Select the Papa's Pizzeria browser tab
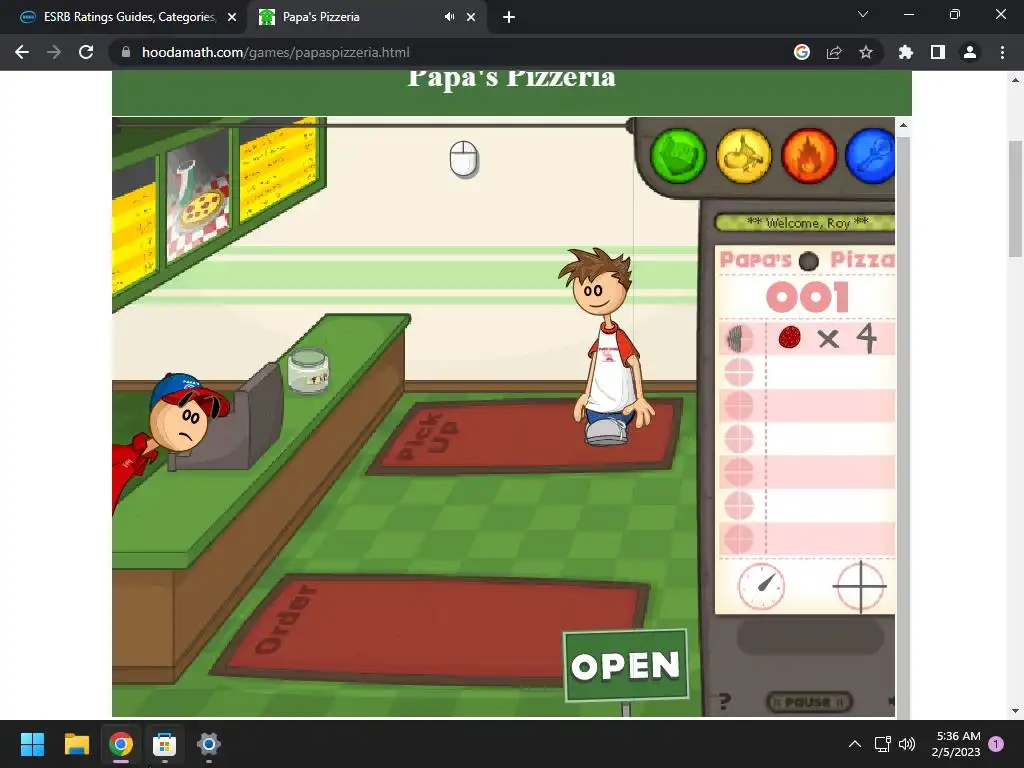This screenshot has height=768, width=1024. [x=358, y=17]
